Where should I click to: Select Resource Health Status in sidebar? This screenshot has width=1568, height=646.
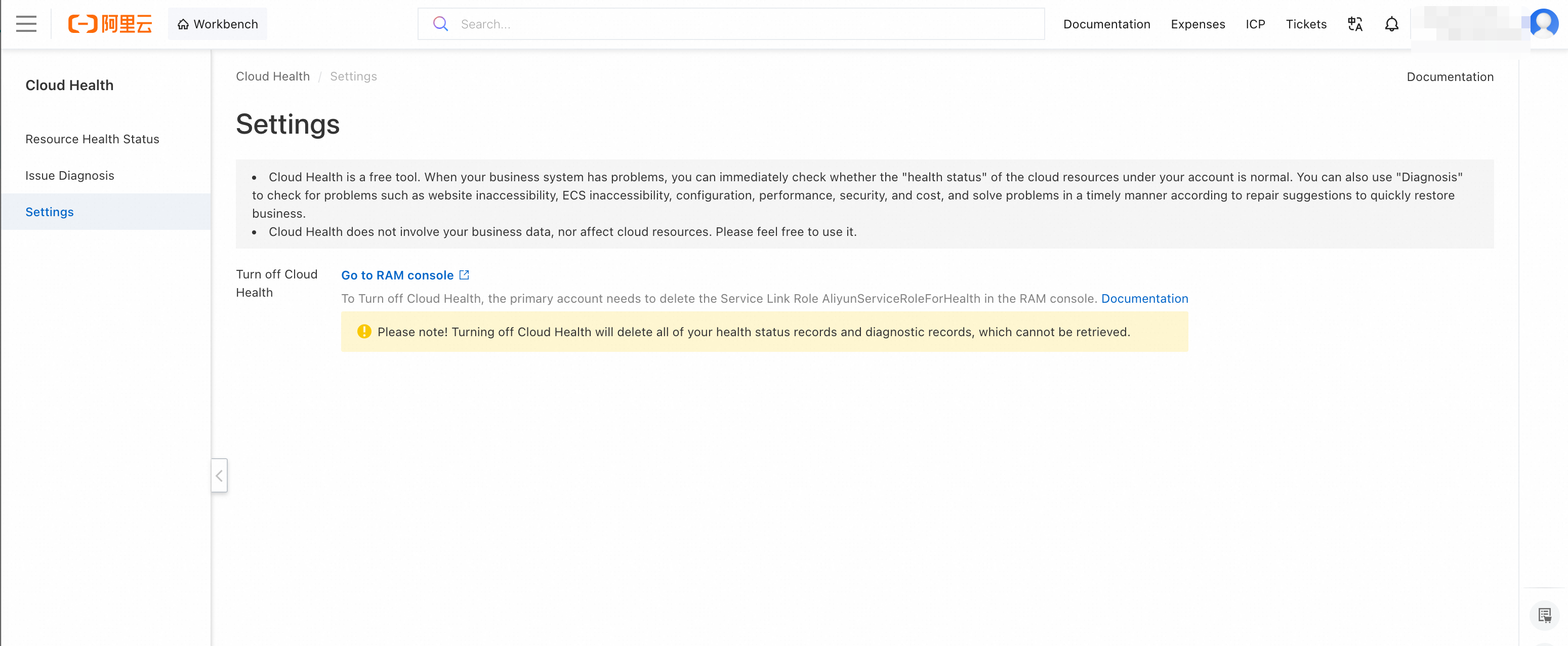click(x=106, y=139)
